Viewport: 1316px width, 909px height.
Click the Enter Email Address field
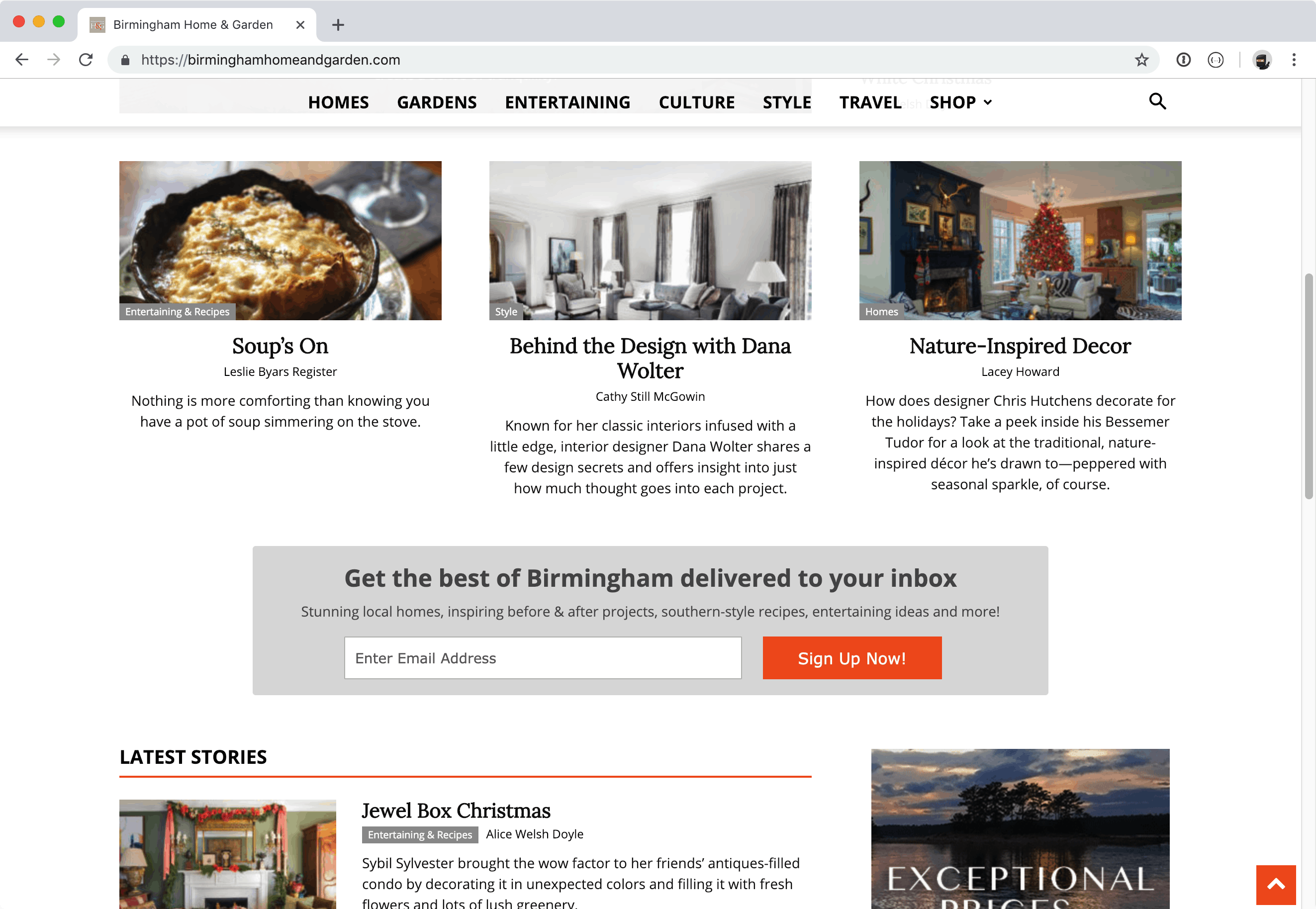543,658
